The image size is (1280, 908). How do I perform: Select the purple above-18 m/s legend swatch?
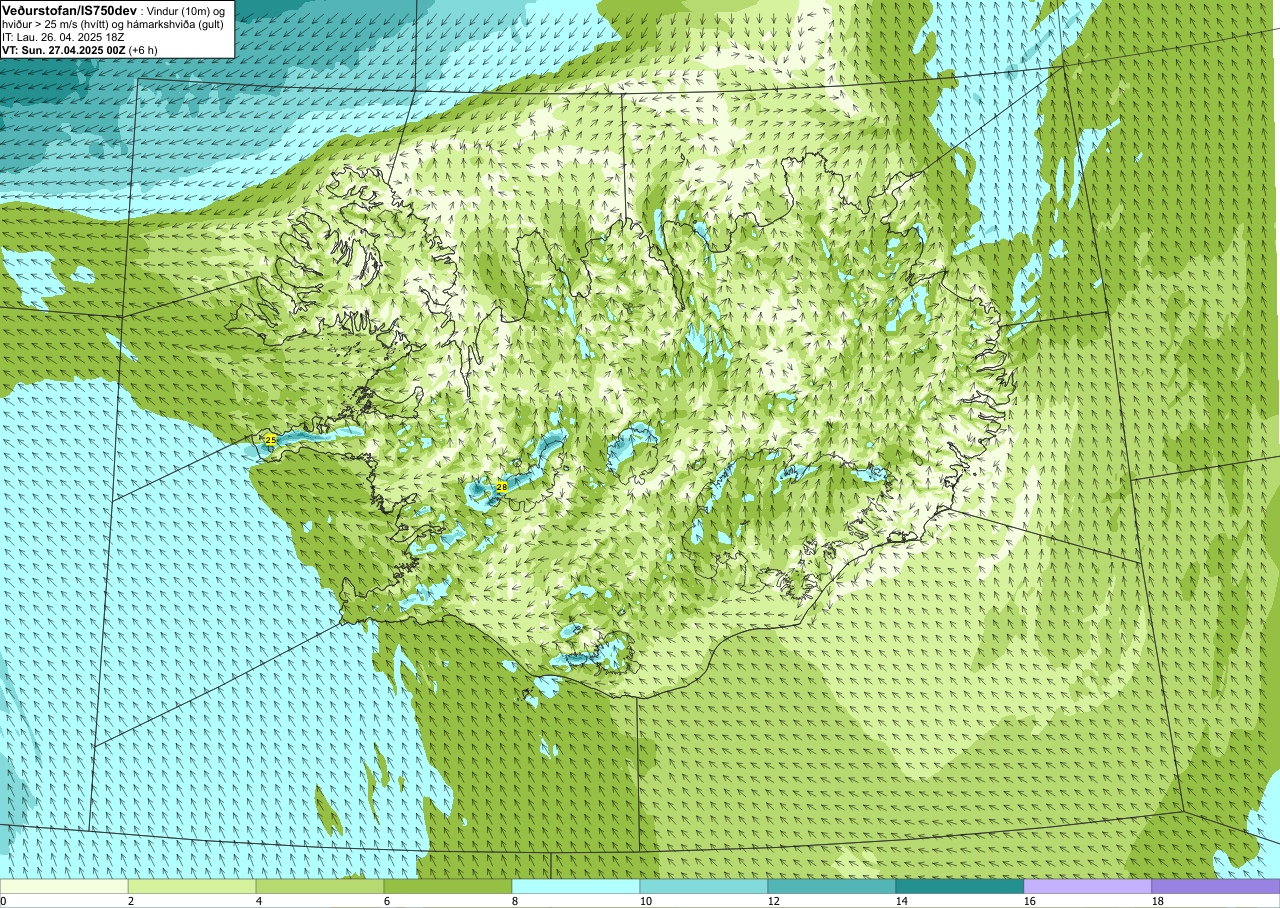[x=1216, y=886]
